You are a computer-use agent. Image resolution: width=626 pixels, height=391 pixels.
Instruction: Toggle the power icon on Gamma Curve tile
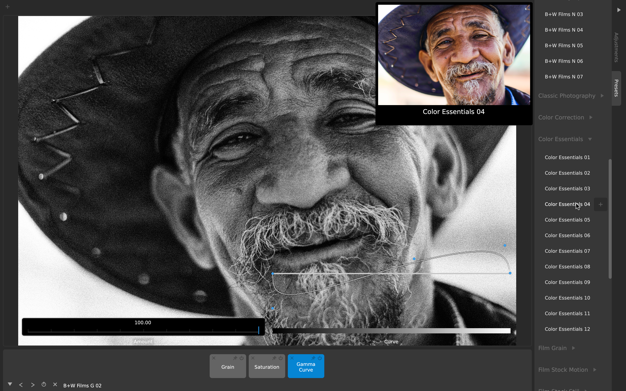point(320,358)
